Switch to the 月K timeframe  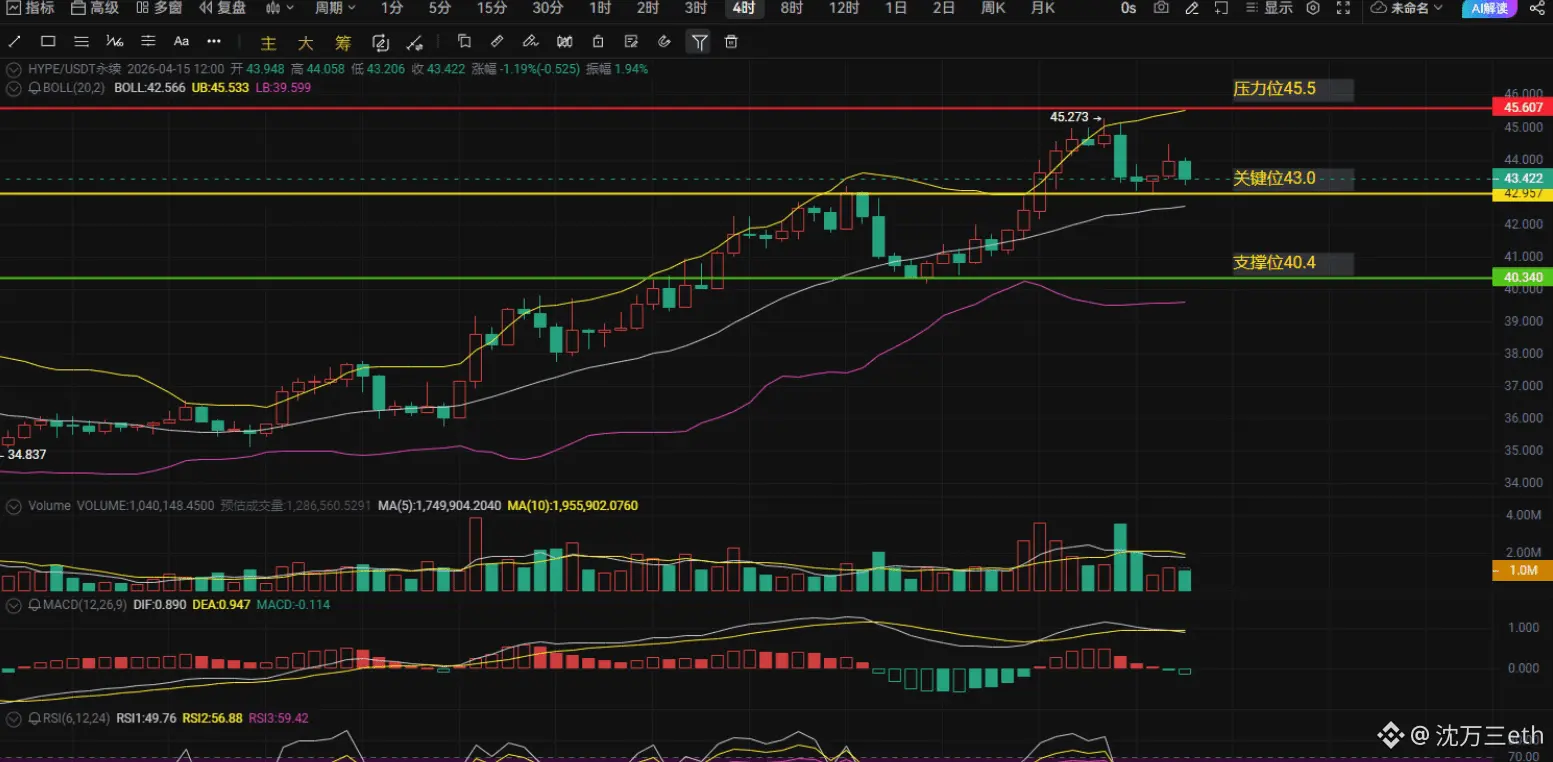pos(1043,8)
